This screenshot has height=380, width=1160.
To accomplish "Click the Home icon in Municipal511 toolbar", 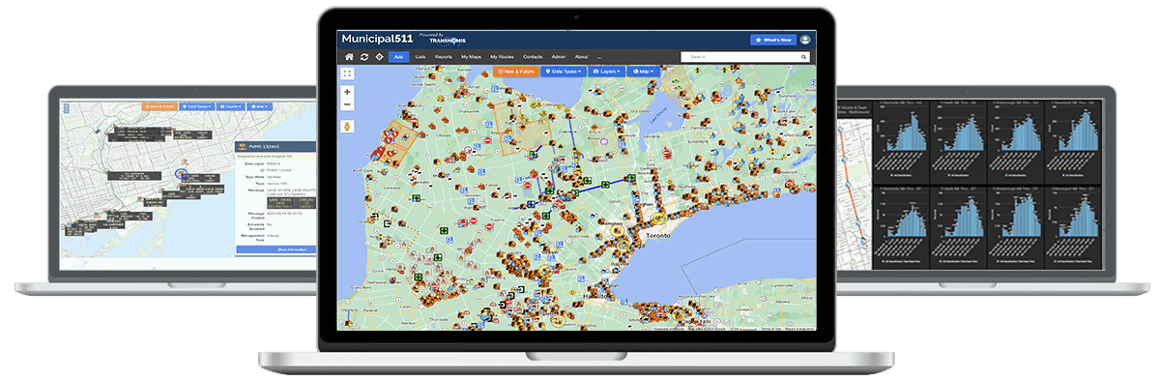I will pyautogui.click(x=349, y=57).
